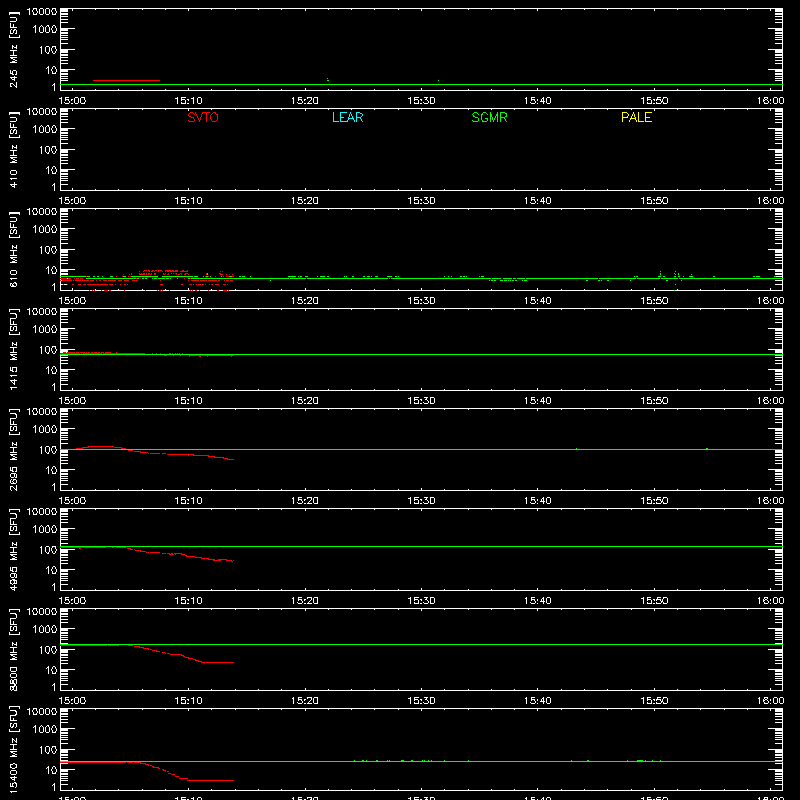Click the red SVTO station legend label
Screen dimensions: 800x800
203,117
